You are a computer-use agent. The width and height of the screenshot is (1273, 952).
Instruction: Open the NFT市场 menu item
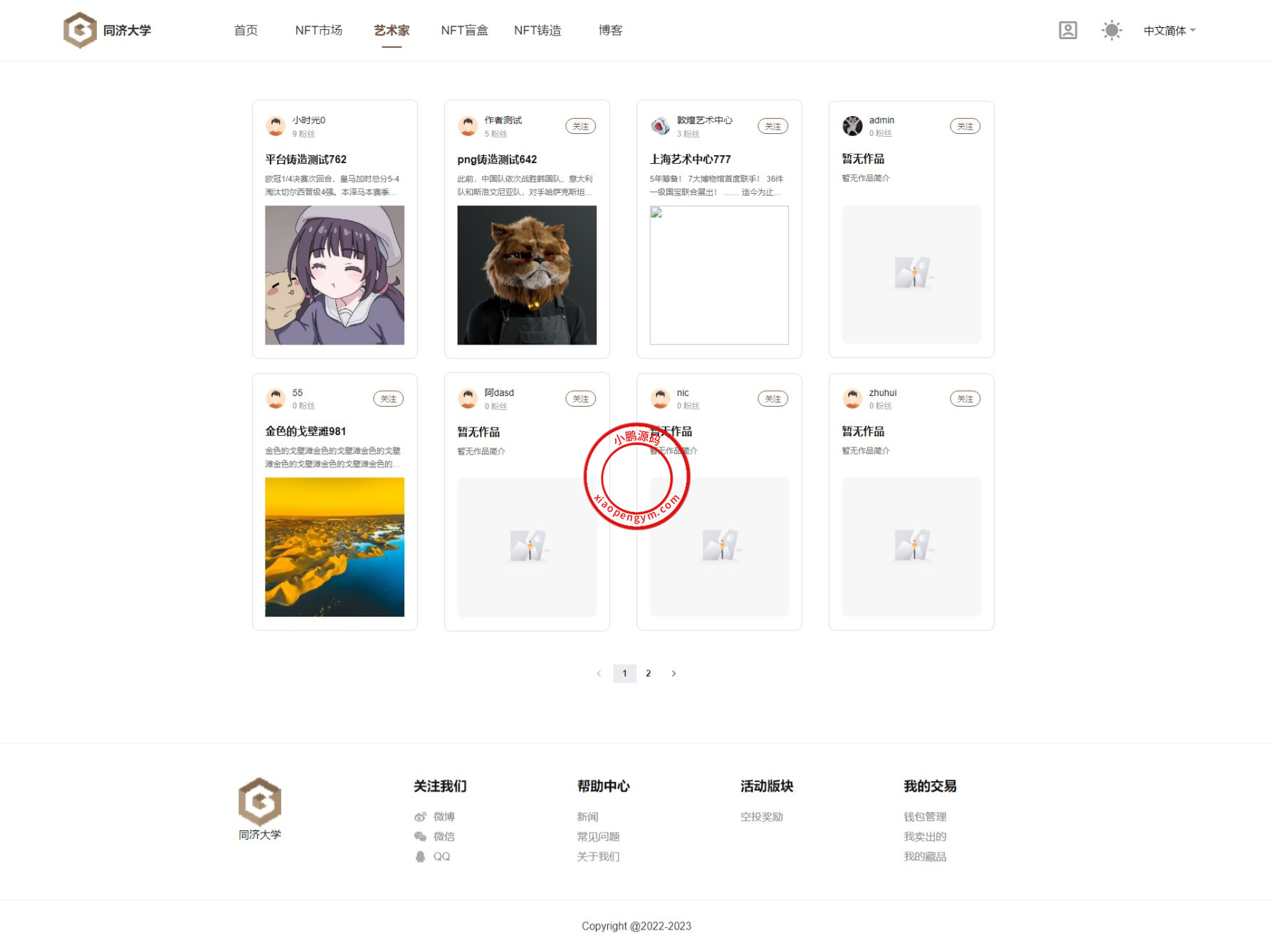click(318, 31)
